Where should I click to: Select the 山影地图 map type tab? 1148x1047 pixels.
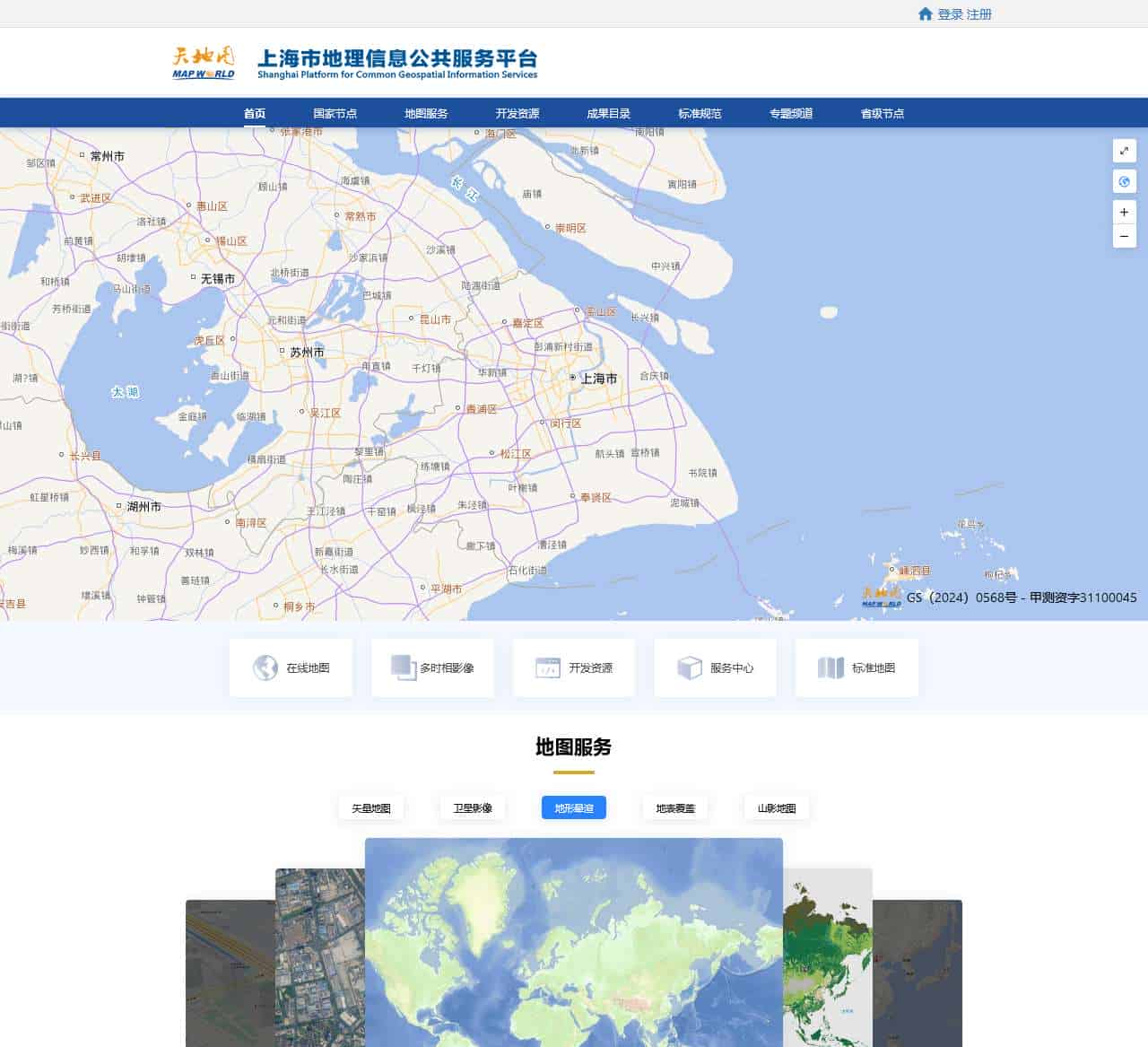click(x=777, y=807)
